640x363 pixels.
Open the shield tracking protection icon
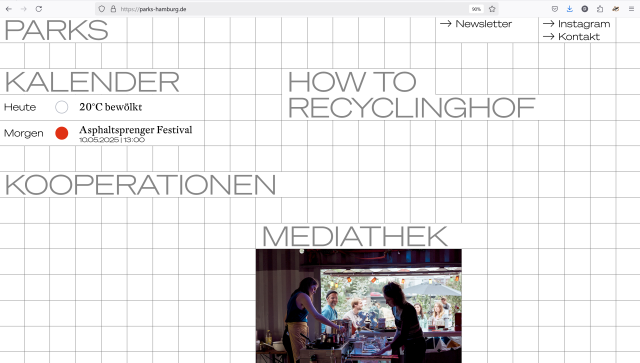tap(102, 9)
